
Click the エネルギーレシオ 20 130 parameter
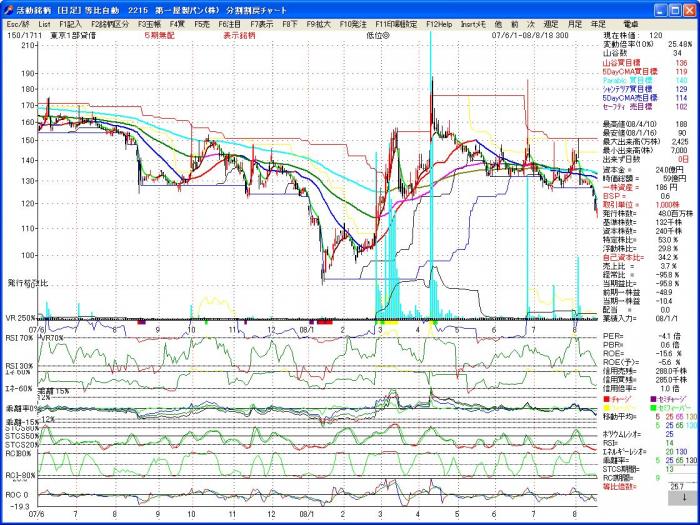pyautogui.click(x=645, y=452)
